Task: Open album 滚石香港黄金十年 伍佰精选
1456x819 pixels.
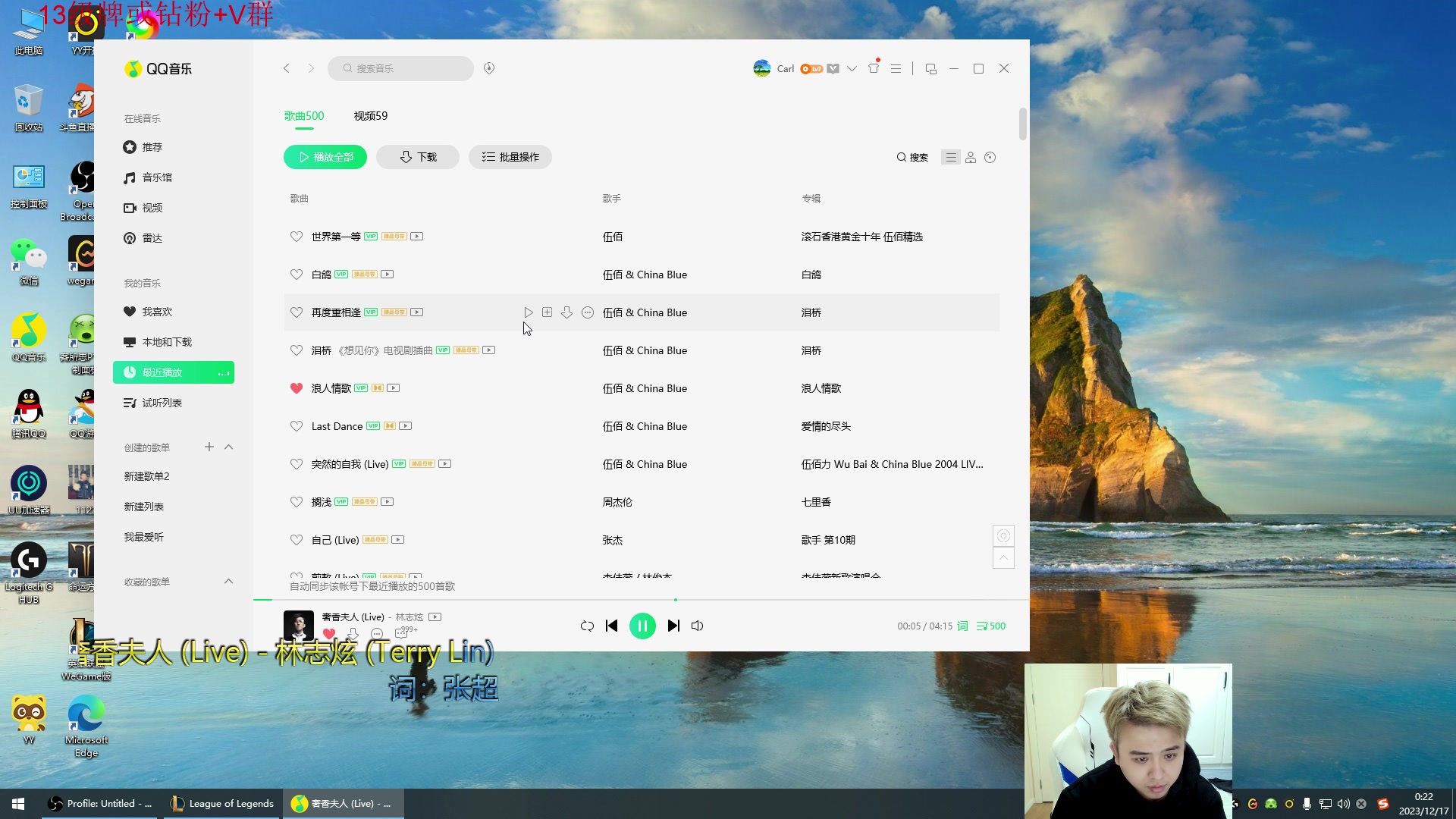Action: (x=862, y=237)
